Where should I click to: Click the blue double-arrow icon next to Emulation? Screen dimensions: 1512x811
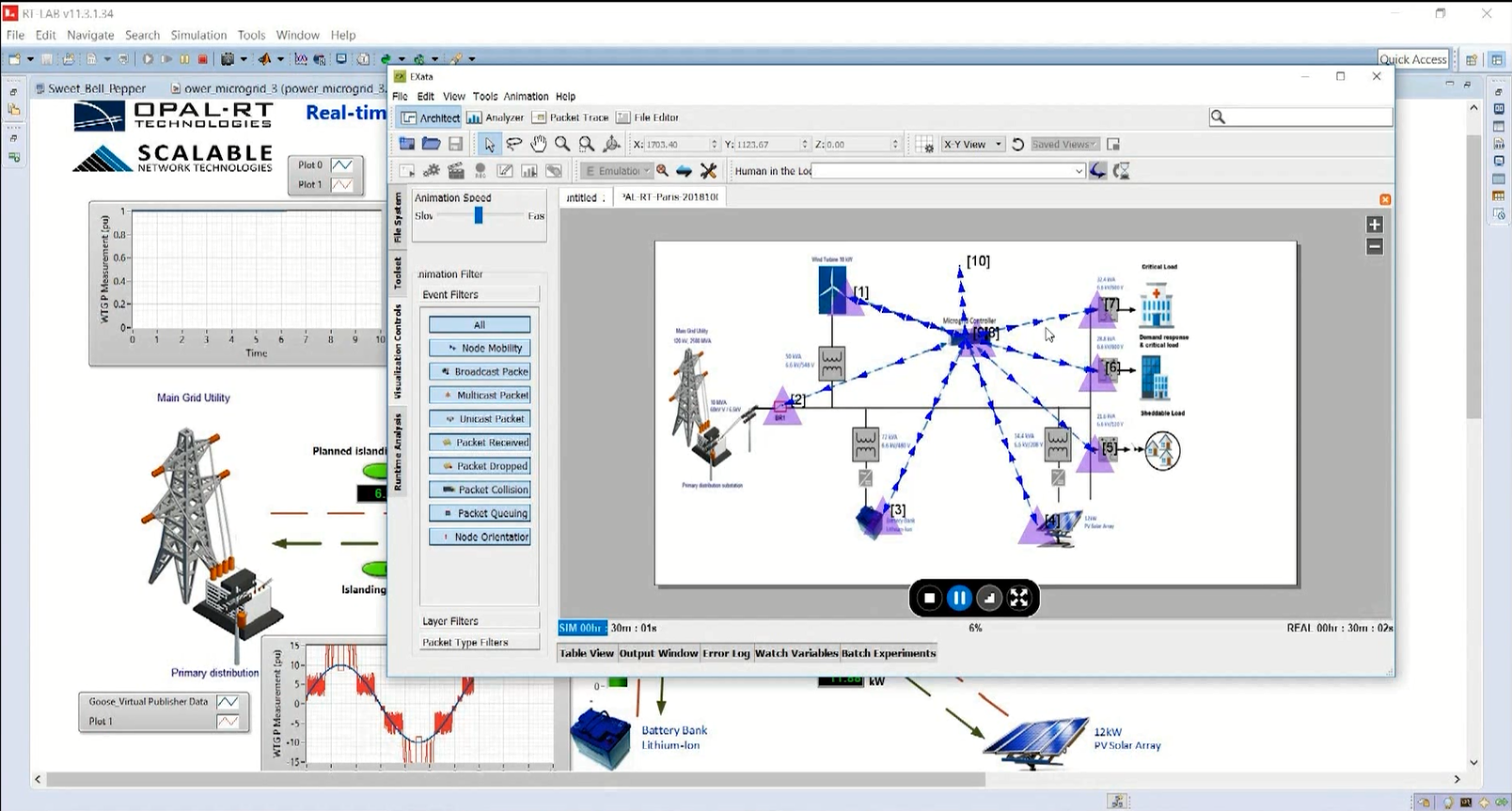pos(685,171)
